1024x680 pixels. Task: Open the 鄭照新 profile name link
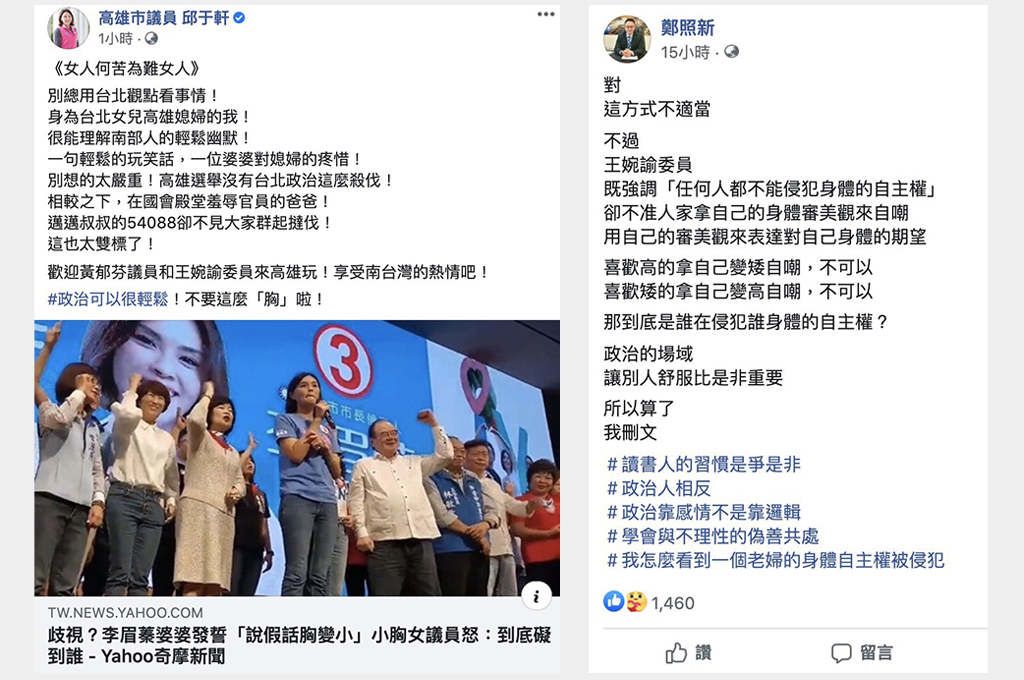tap(688, 27)
